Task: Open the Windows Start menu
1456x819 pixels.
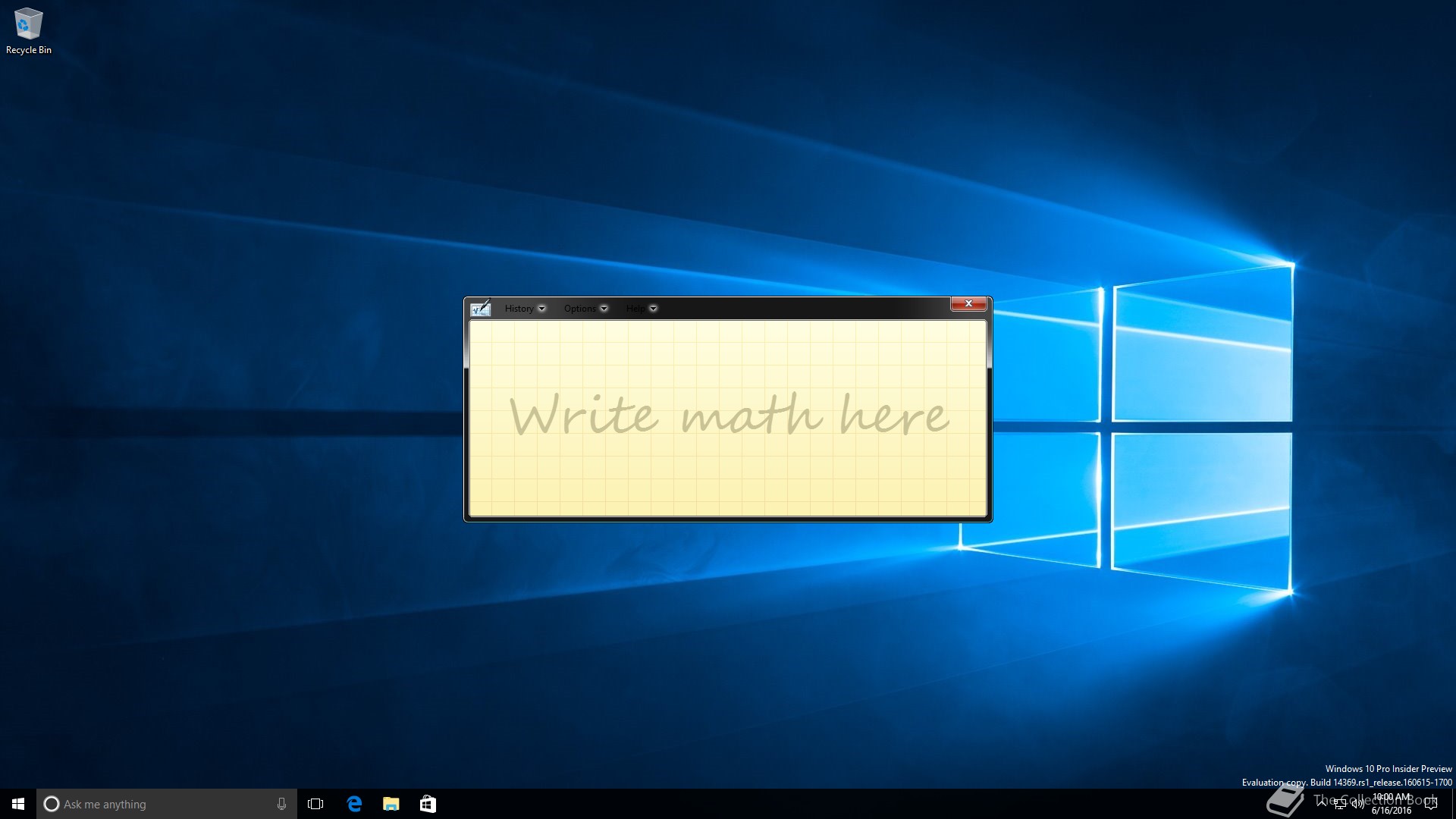Action: pos(18,804)
